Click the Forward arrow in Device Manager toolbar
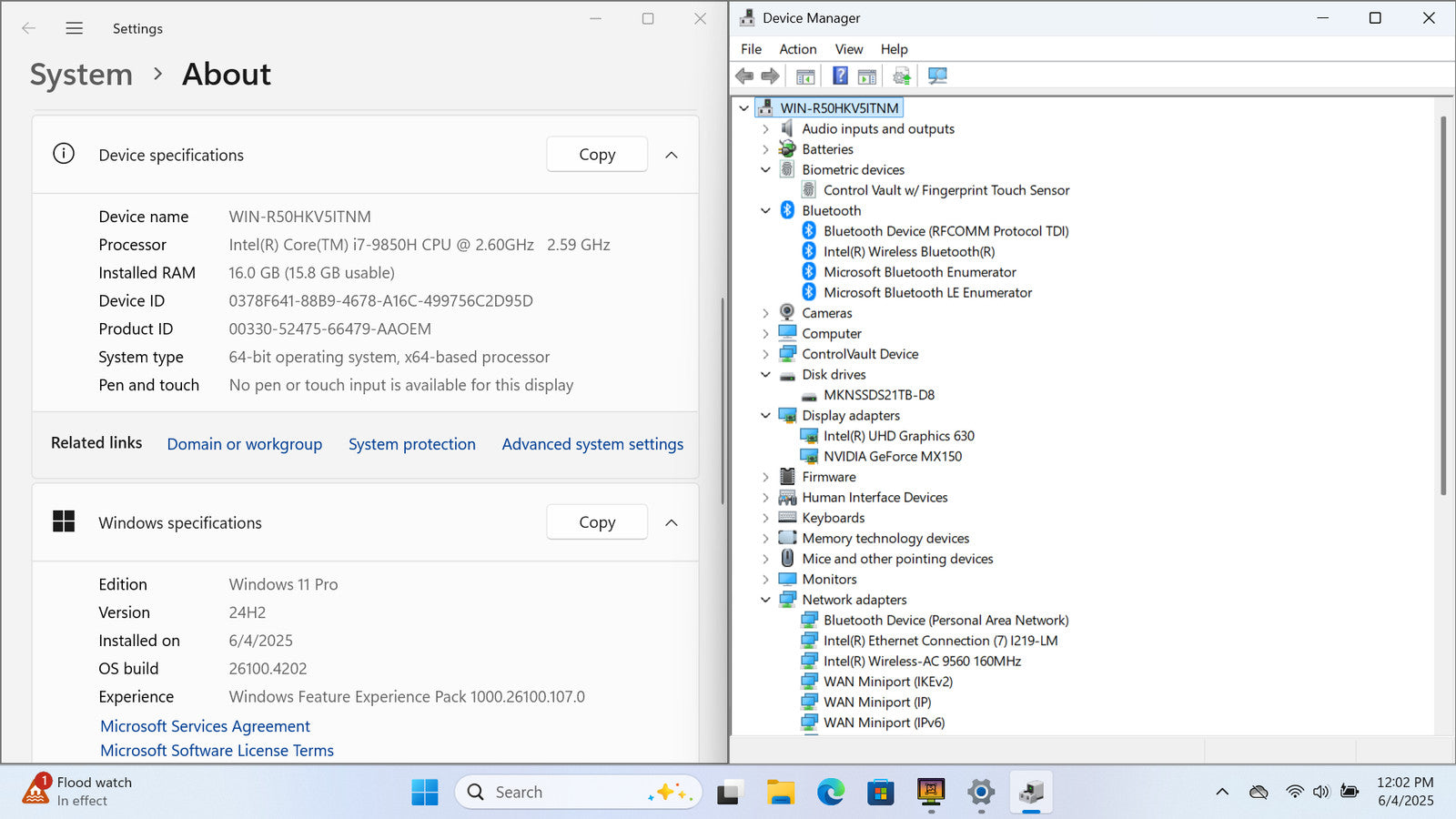 tap(770, 76)
